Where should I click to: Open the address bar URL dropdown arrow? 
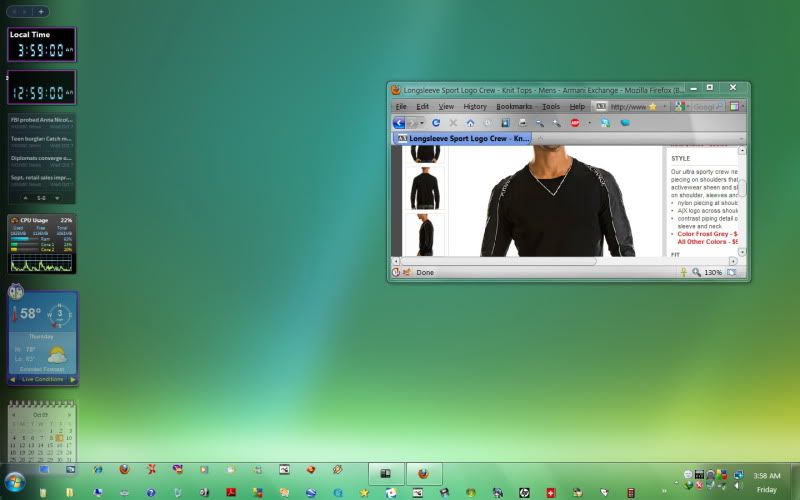tap(664, 107)
